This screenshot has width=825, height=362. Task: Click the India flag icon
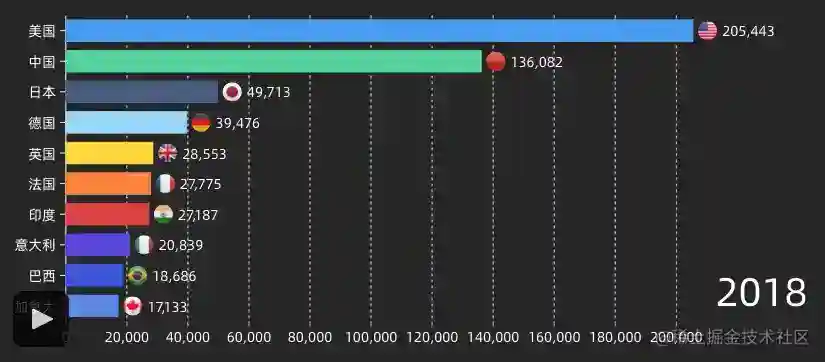click(163, 214)
